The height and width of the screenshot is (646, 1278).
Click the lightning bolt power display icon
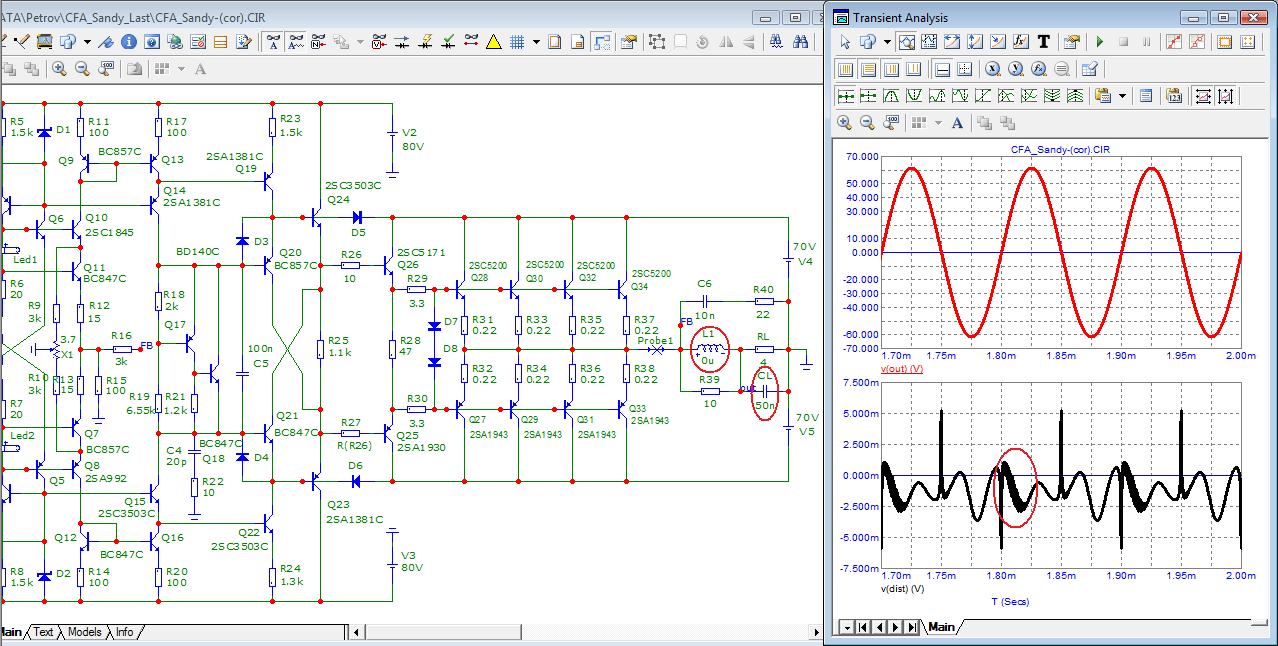[426, 41]
